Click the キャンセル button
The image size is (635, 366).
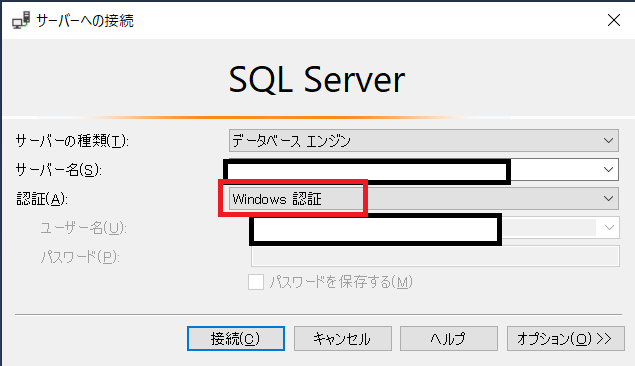pyautogui.click(x=343, y=338)
